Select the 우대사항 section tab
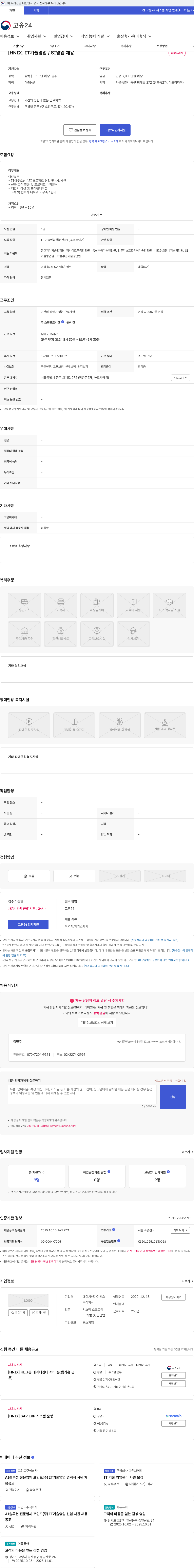Image resolution: width=194 pixels, height=1568 pixels. point(90,46)
